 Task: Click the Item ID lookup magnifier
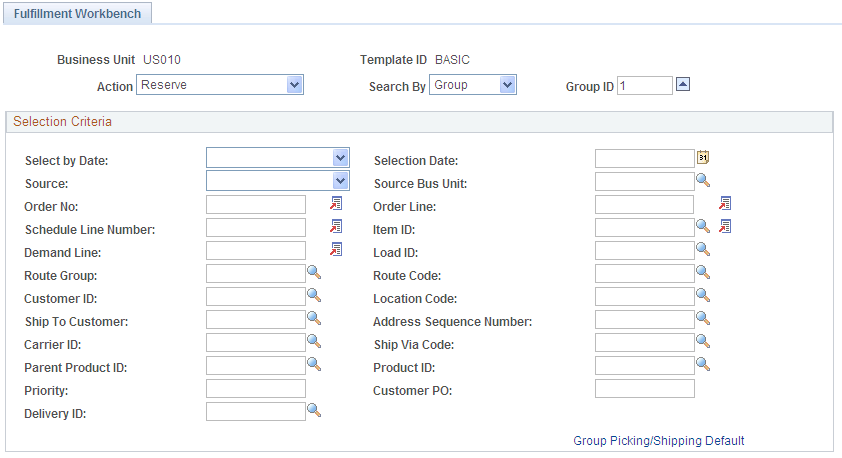tap(703, 227)
